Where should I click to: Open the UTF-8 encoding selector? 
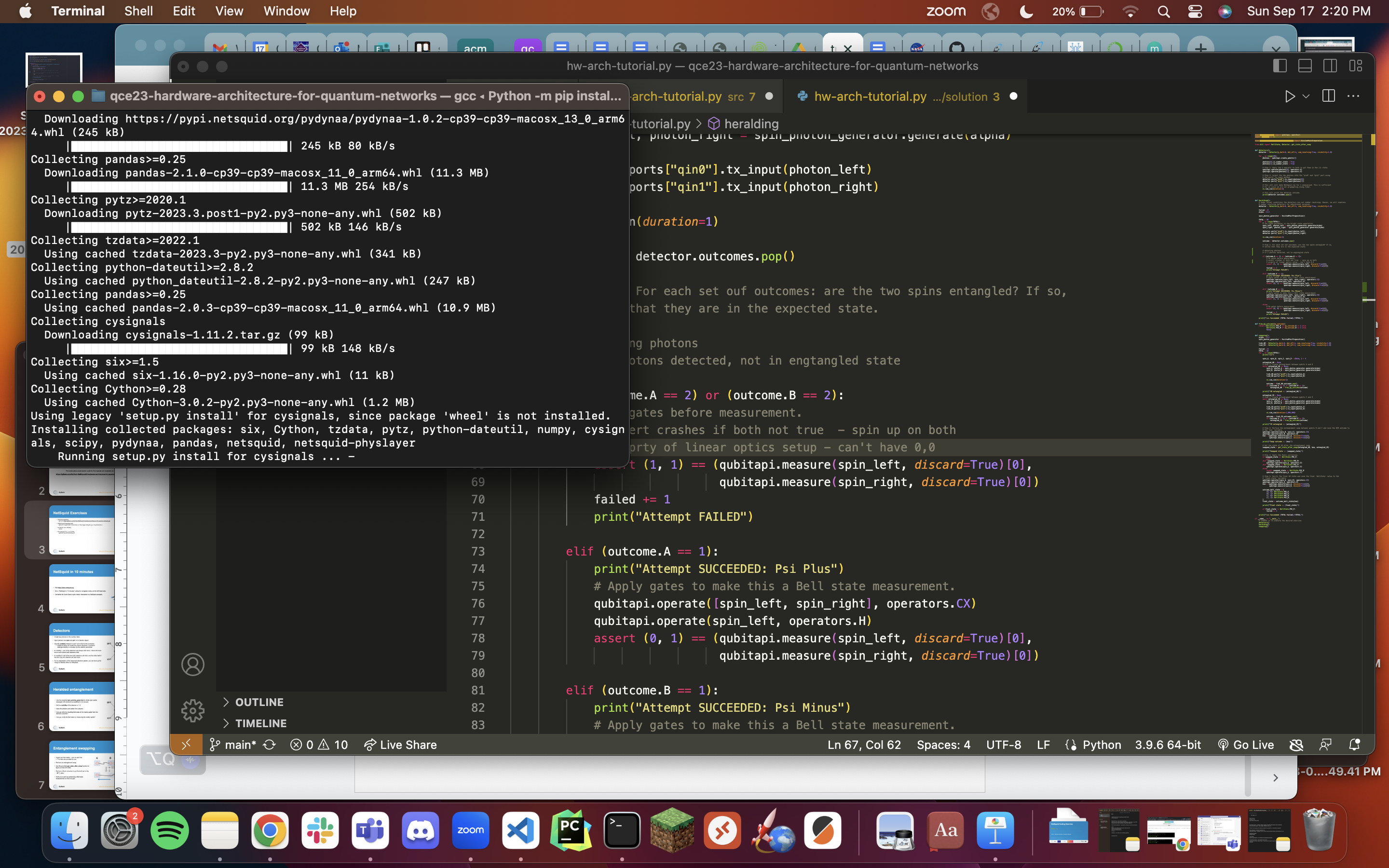point(1003,745)
